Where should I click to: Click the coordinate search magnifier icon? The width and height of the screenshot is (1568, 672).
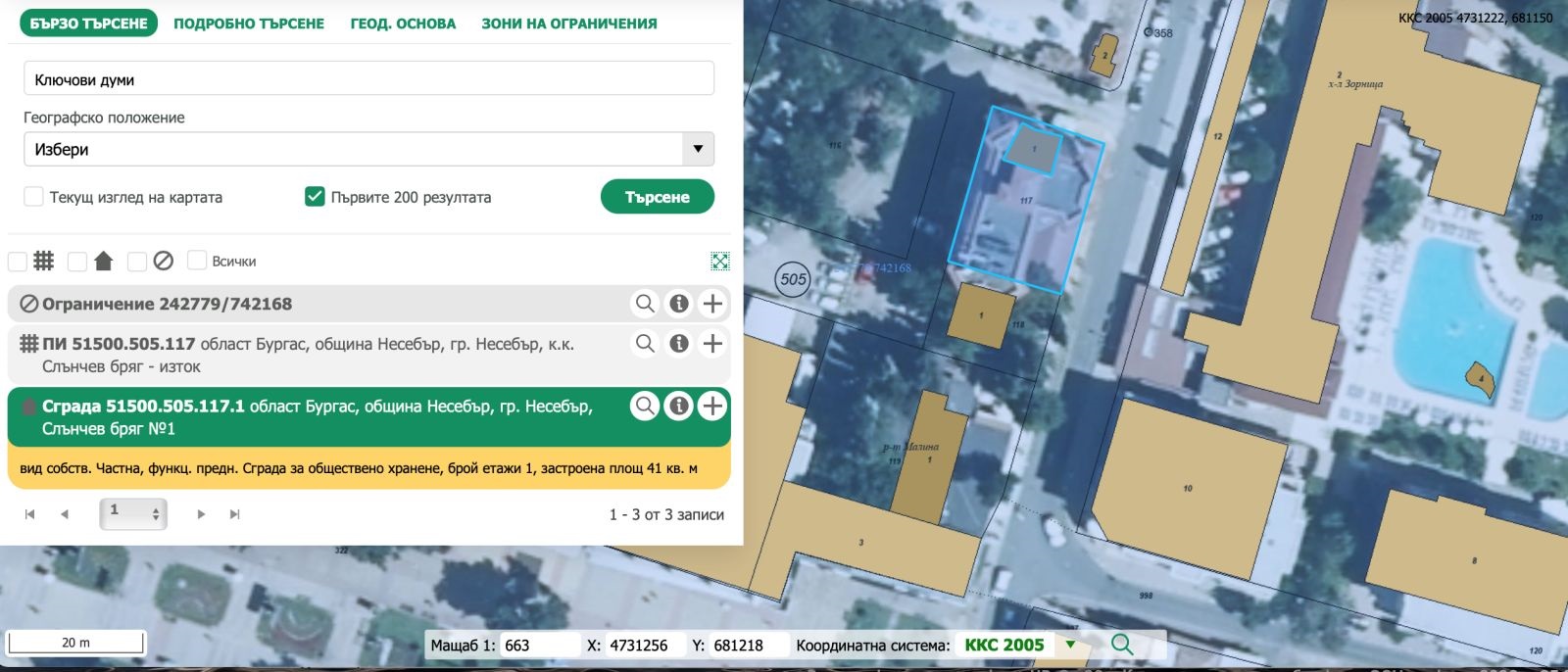point(1122,645)
